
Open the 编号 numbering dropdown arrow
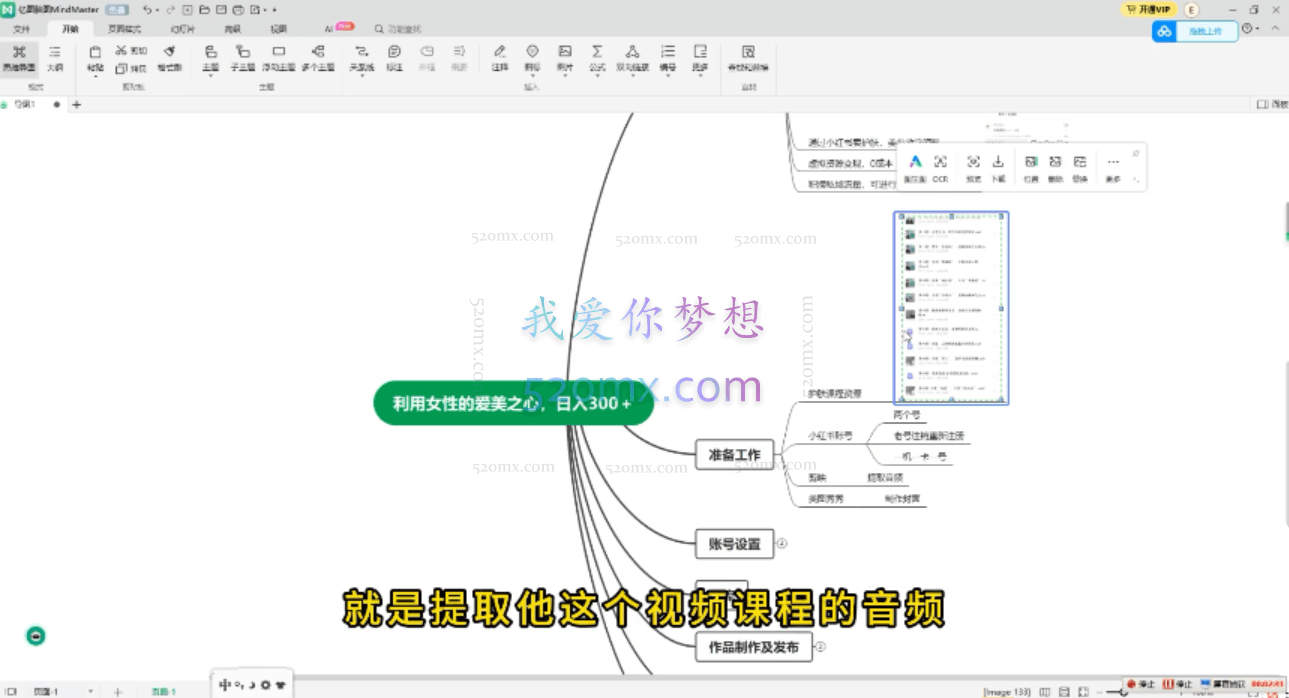(x=668, y=76)
